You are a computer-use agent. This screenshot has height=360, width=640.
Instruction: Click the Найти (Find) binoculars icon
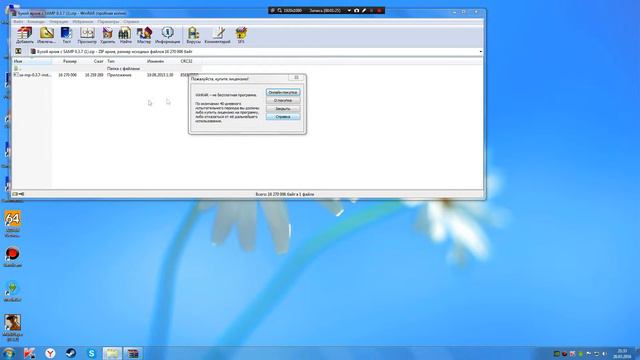point(125,35)
